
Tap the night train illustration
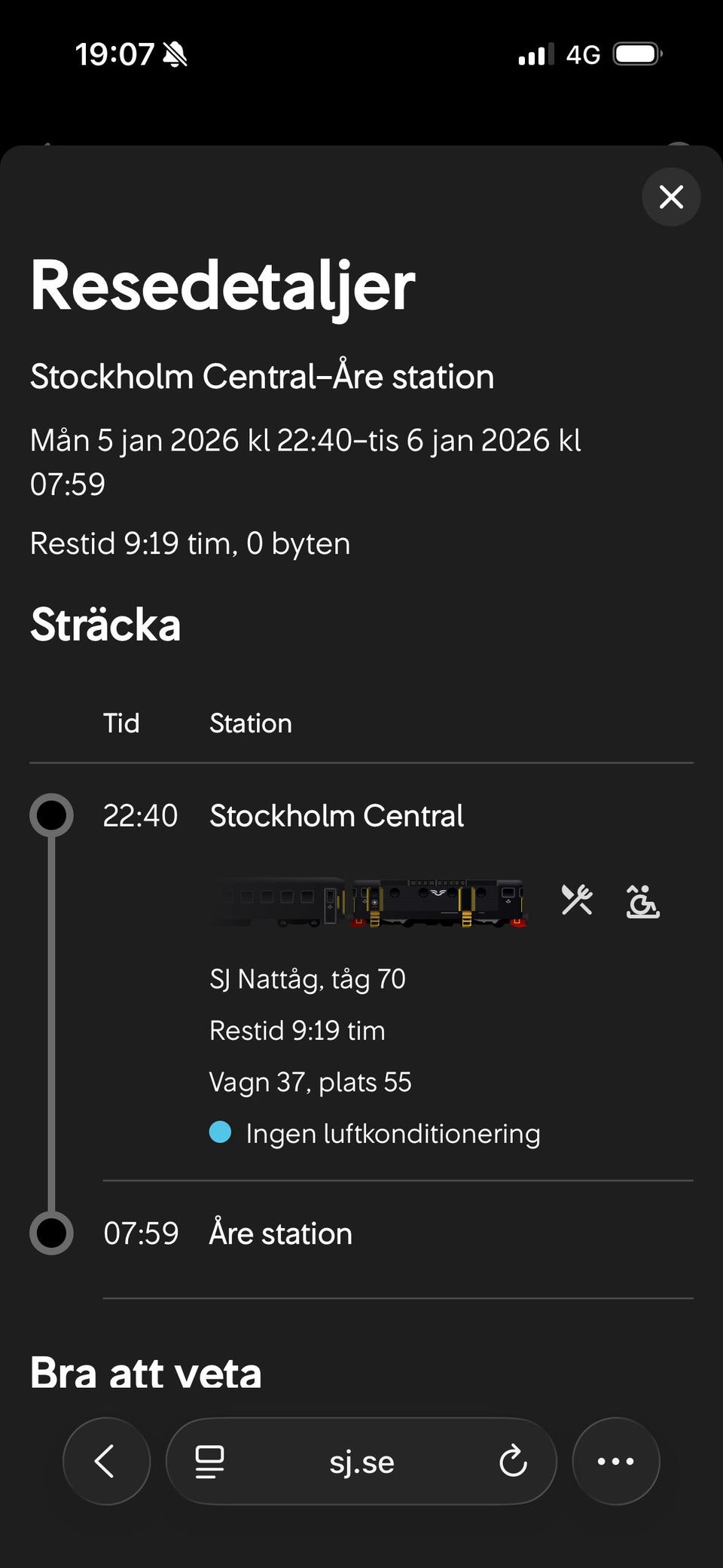pyautogui.click(x=373, y=902)
